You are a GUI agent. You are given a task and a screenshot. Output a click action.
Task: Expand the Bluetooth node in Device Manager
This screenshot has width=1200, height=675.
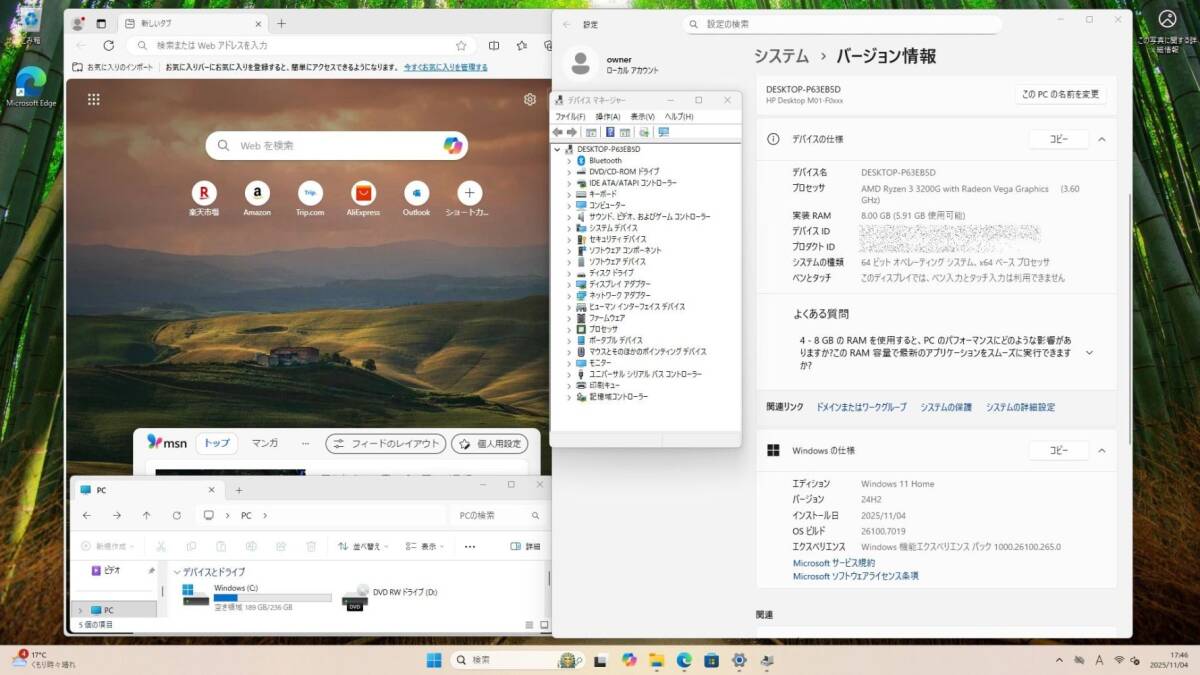[x=569, y=161]
